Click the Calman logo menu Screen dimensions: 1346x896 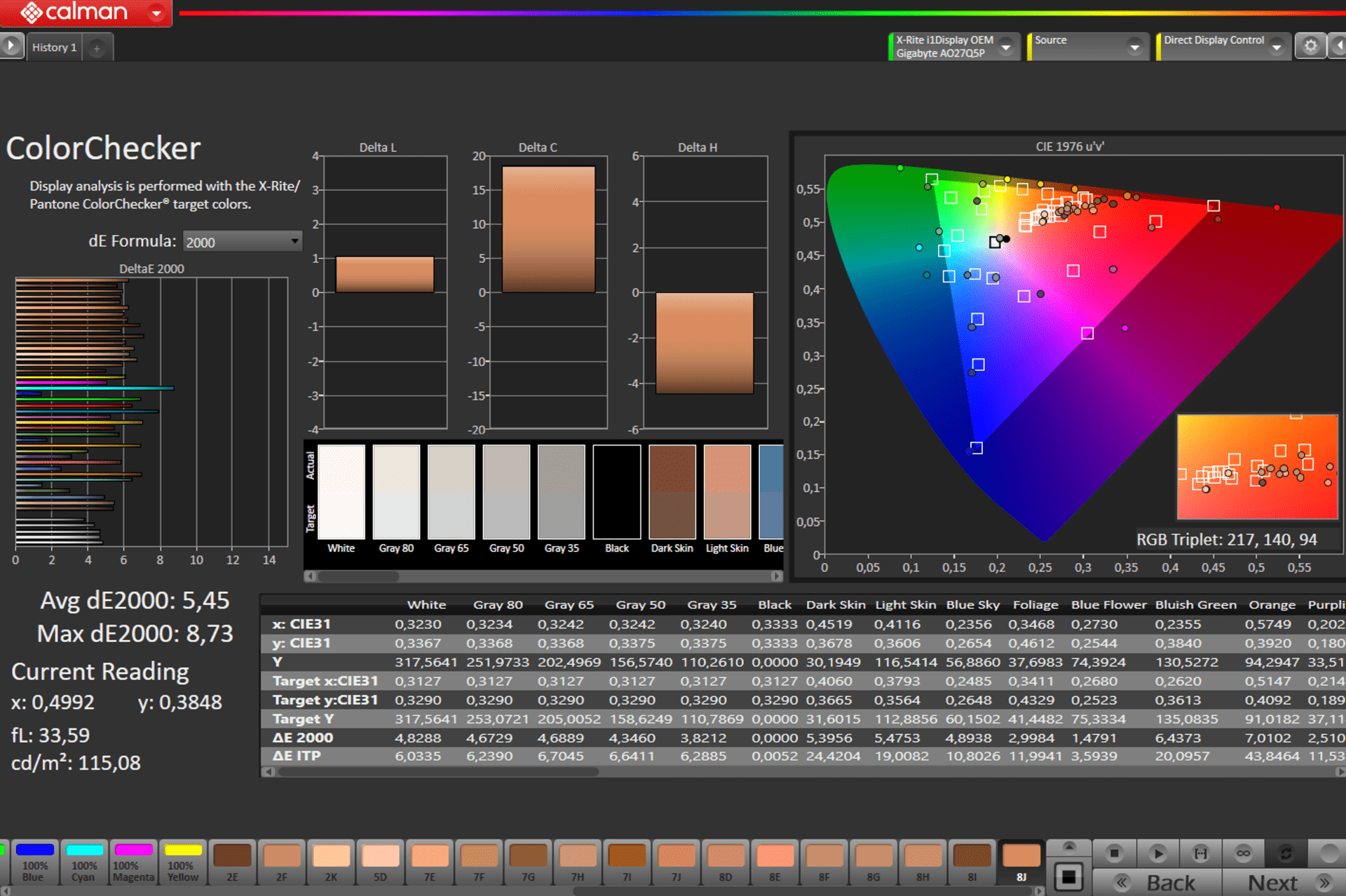[x=84, y=12]
